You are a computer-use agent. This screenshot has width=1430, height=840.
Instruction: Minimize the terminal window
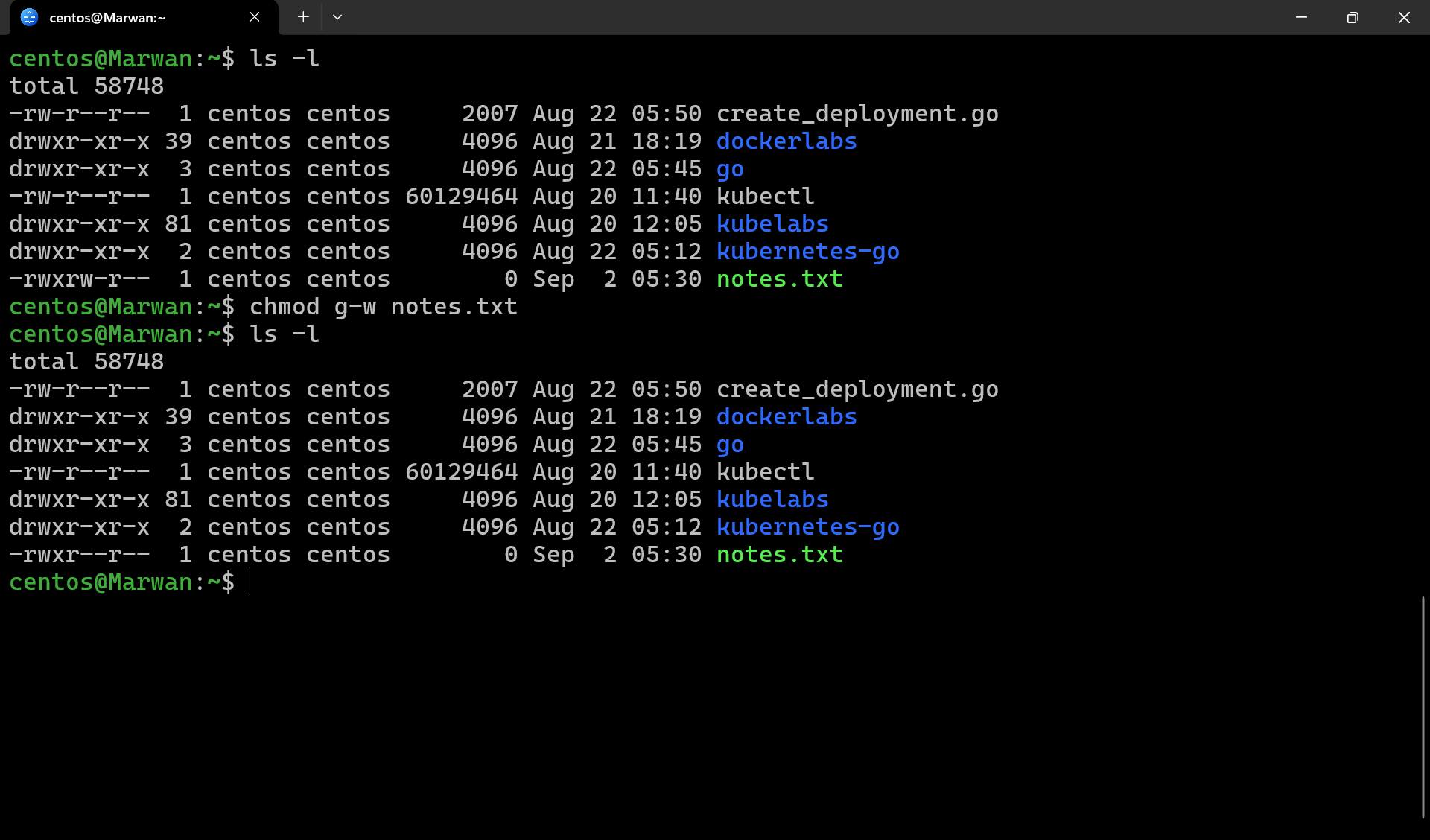(x=1301, y=17)
